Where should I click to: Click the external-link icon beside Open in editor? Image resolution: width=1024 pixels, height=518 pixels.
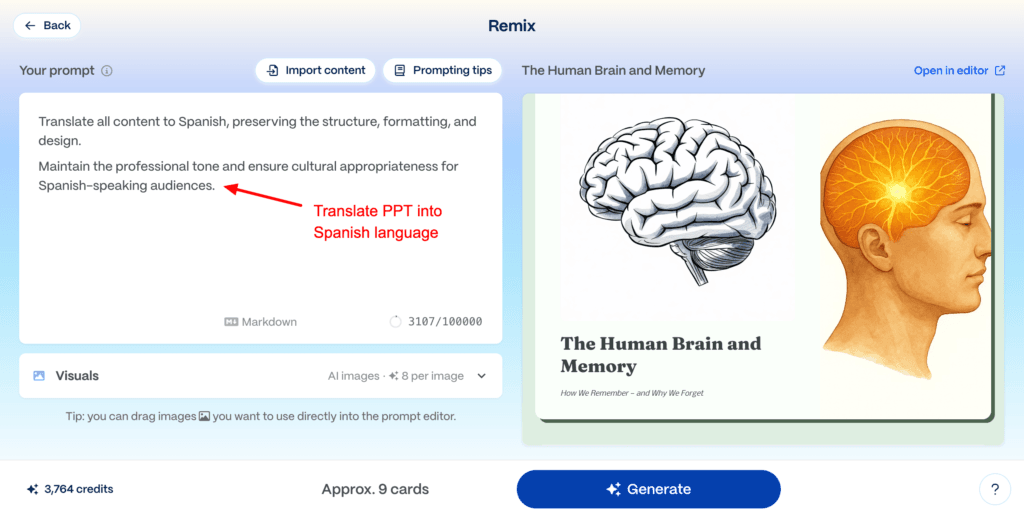(1000, 71)
